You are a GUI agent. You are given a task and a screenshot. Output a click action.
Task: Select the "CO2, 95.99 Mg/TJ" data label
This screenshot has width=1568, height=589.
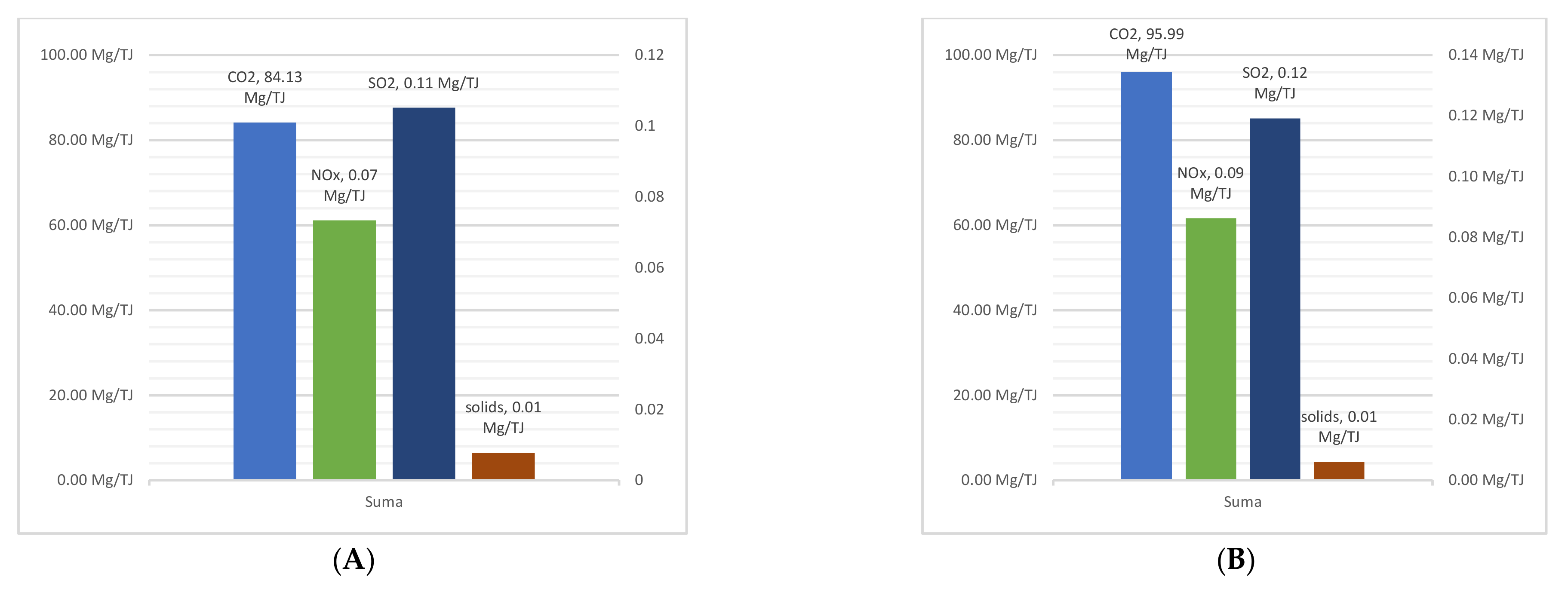coord(1146,44)
